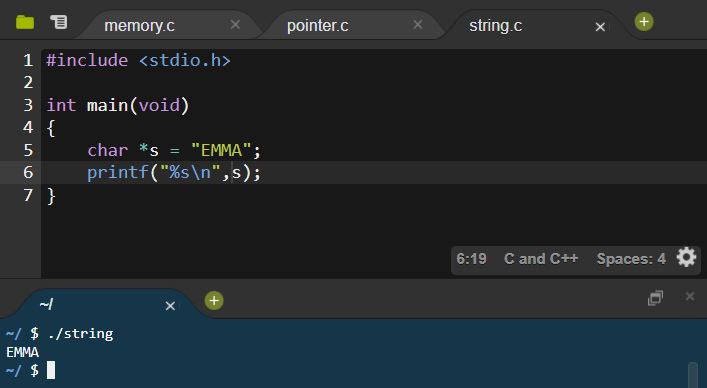Click on "EMMA" string literal in code
The image size is (707, 388).
tap(221, 150)
